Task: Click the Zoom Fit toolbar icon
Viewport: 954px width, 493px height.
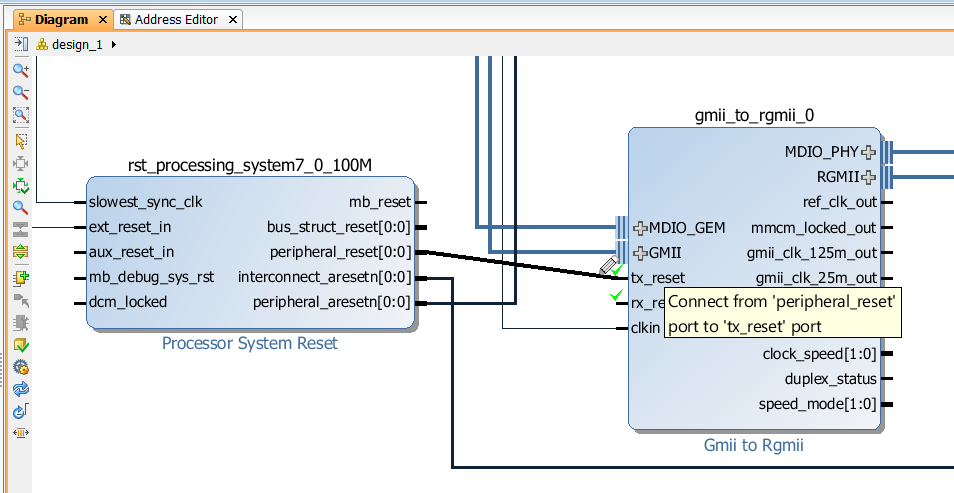Action: pos(21,115)
